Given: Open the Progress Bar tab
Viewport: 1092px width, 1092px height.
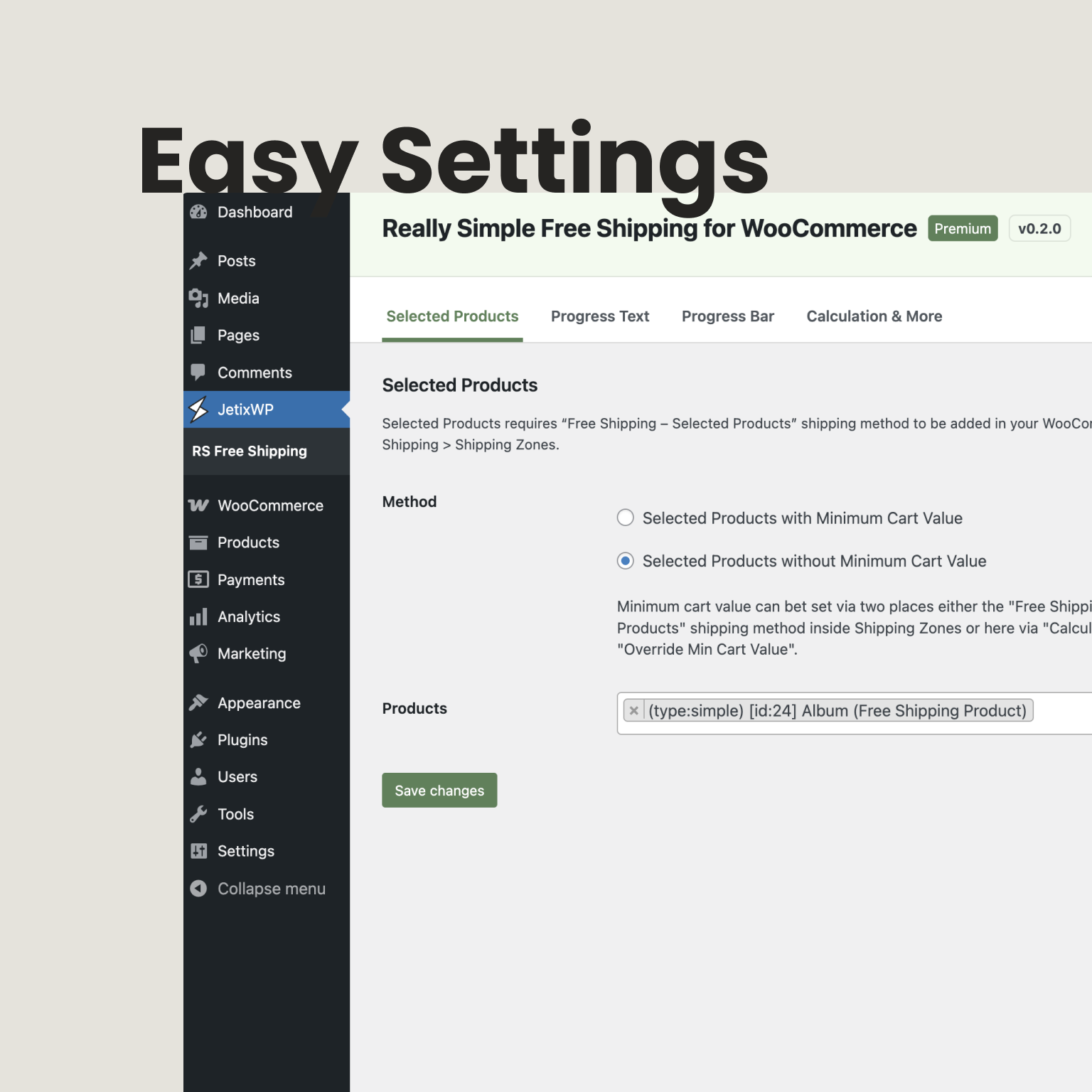Looking at the screenshot, I should [728, 316].
